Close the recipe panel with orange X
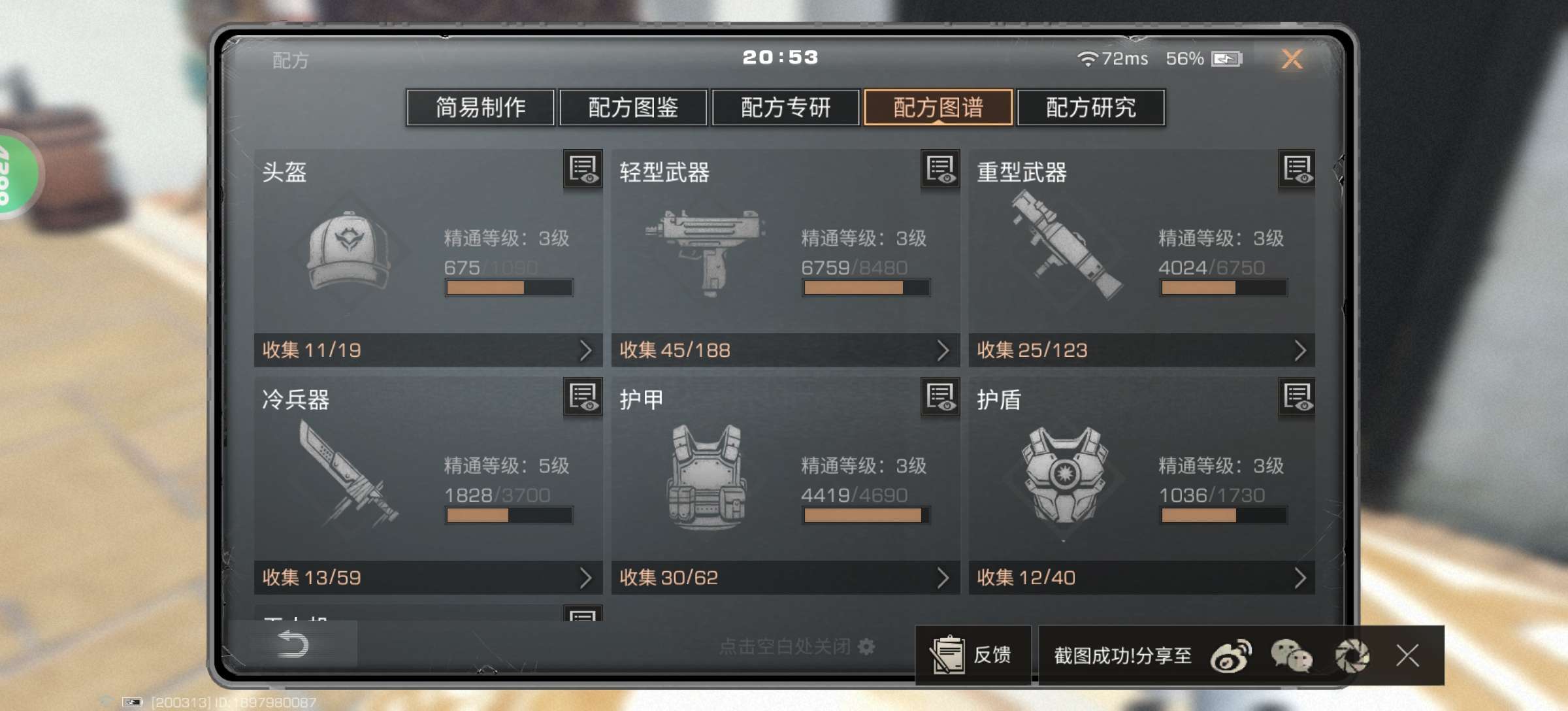Screen dimensions: 1568x711 click(x=1292, y=59)
